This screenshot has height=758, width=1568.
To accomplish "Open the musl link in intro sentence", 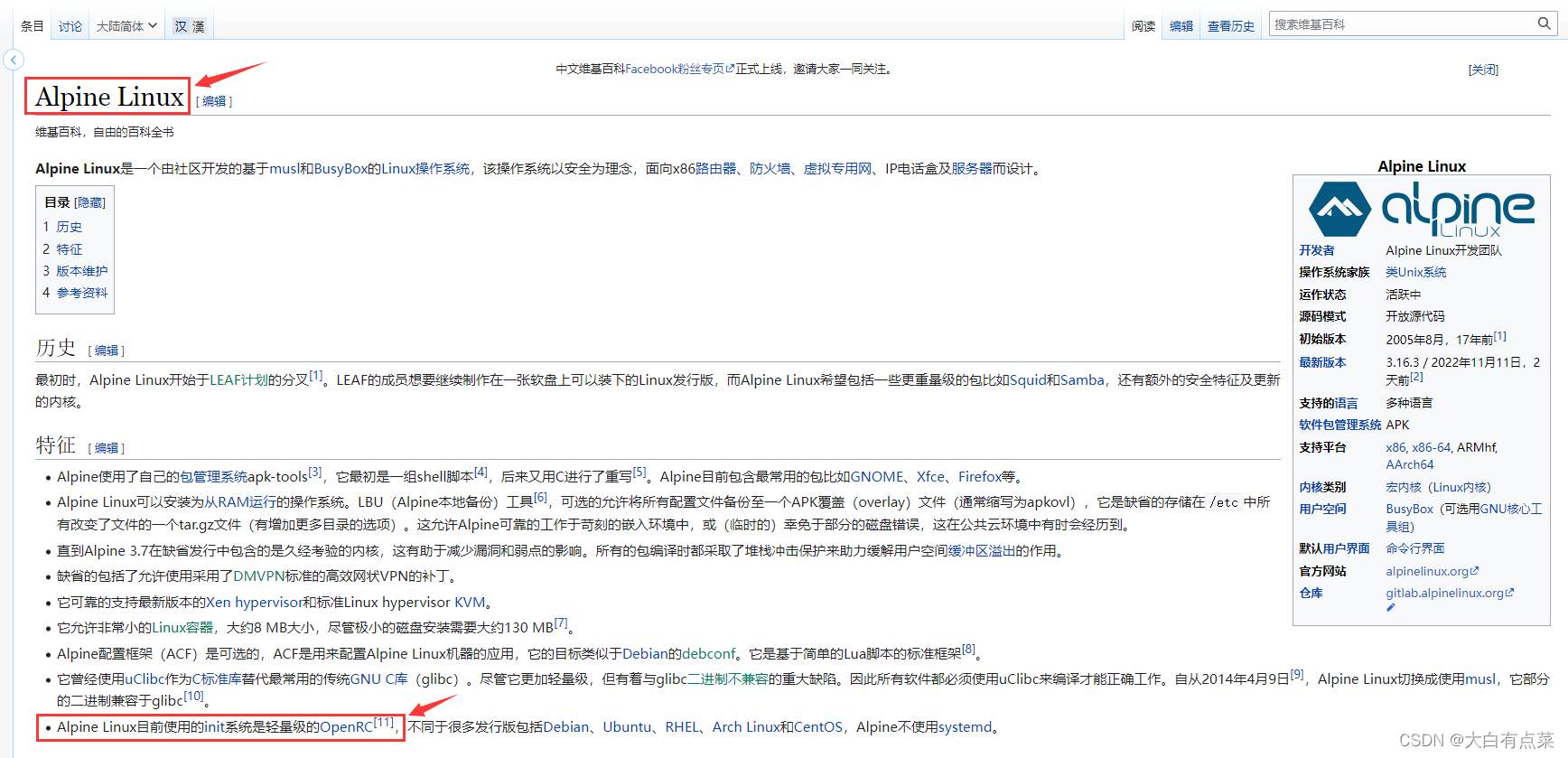I will 284,168.
